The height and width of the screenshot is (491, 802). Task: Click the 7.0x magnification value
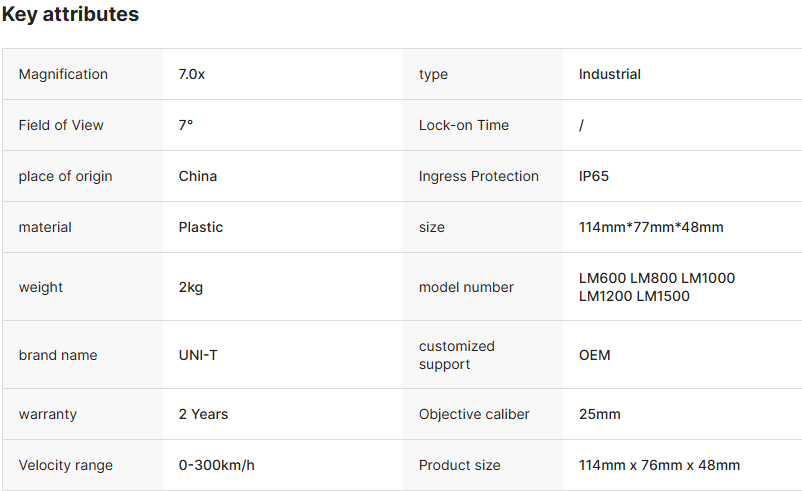pos(192,74)
